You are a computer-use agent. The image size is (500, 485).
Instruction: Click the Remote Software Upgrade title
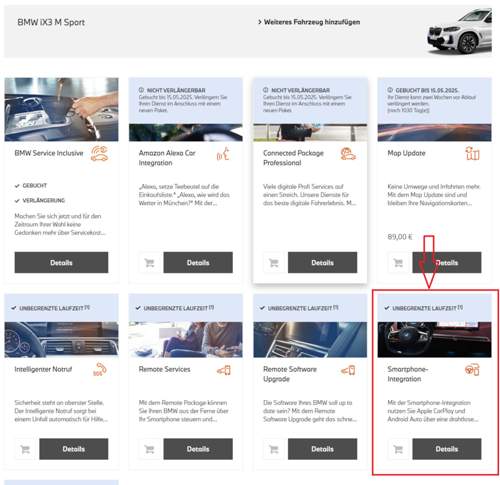(290, 374)
